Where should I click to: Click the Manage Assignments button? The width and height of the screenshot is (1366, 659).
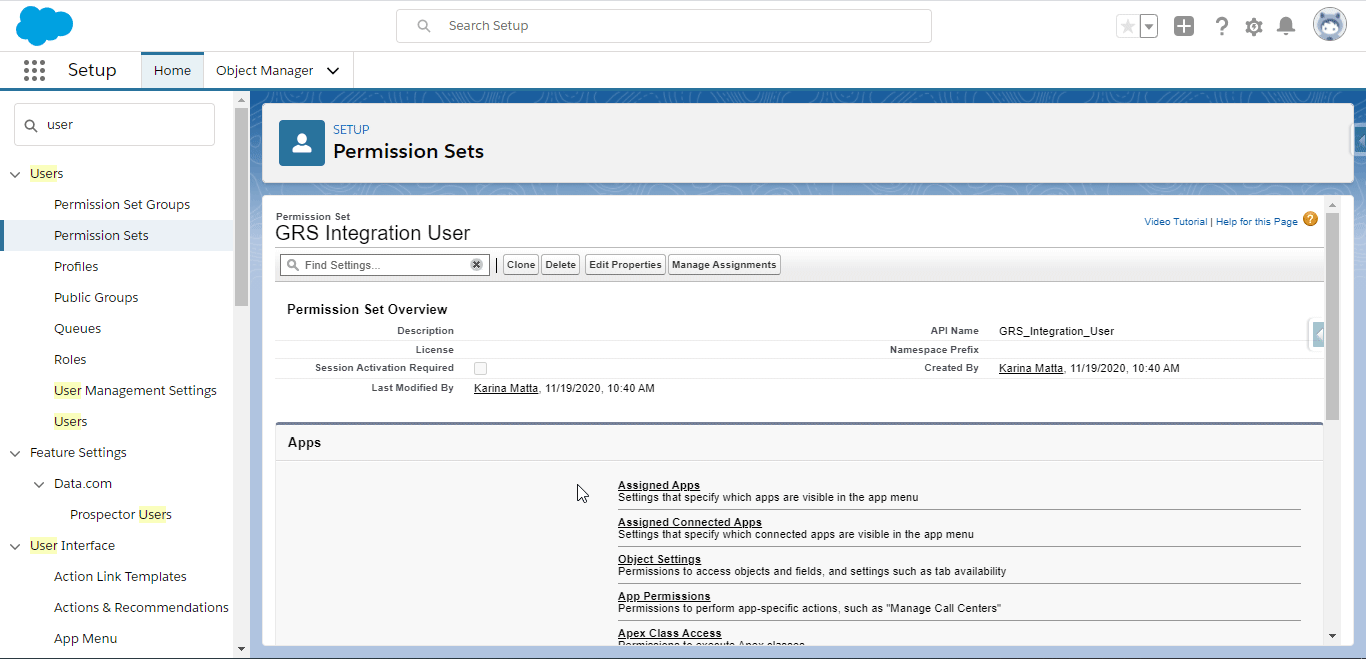[724, 265]
